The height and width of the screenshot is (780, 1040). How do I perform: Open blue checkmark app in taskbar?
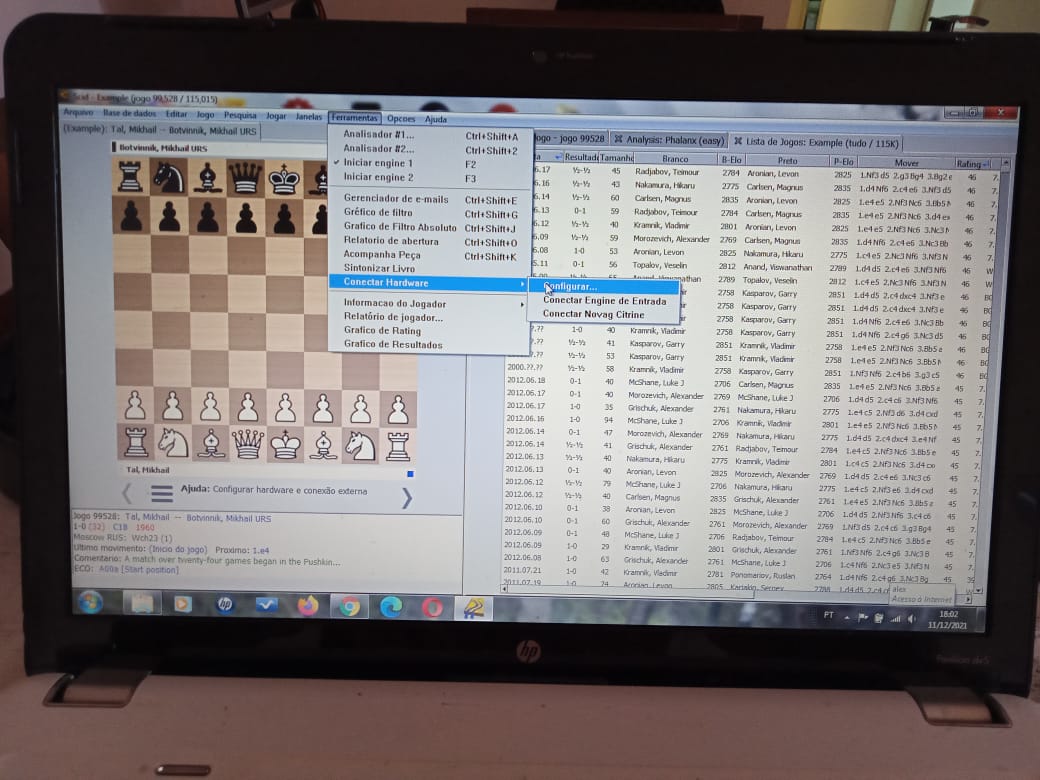(266, 605)
